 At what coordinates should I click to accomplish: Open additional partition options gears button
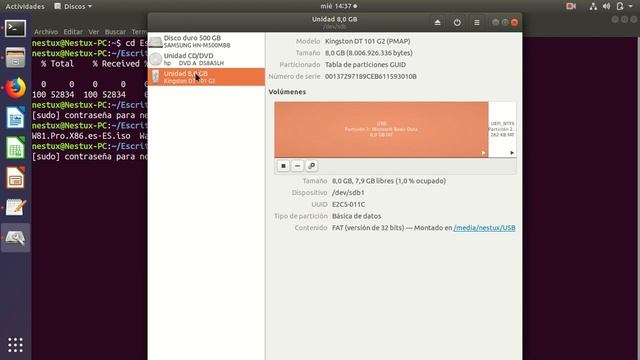click(x=311, y=166)
